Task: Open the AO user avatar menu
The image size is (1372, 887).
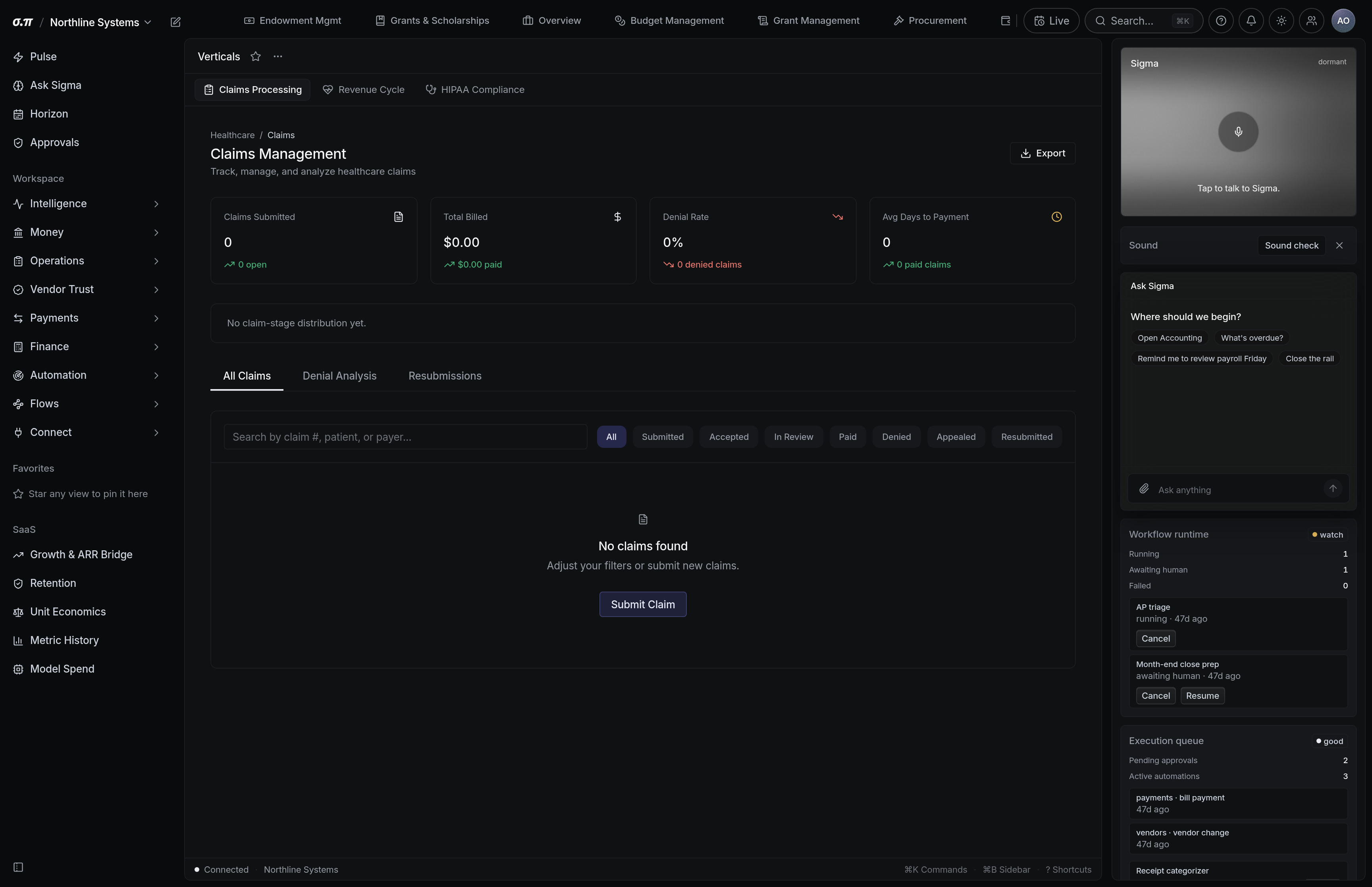Action: click(1343, 21)
